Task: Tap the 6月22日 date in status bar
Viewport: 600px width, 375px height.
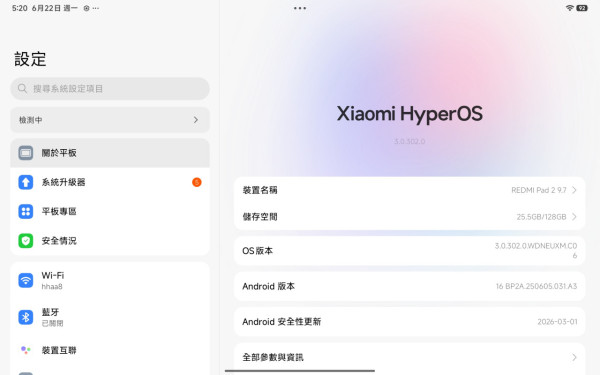Action: click(x=46, y=8)
